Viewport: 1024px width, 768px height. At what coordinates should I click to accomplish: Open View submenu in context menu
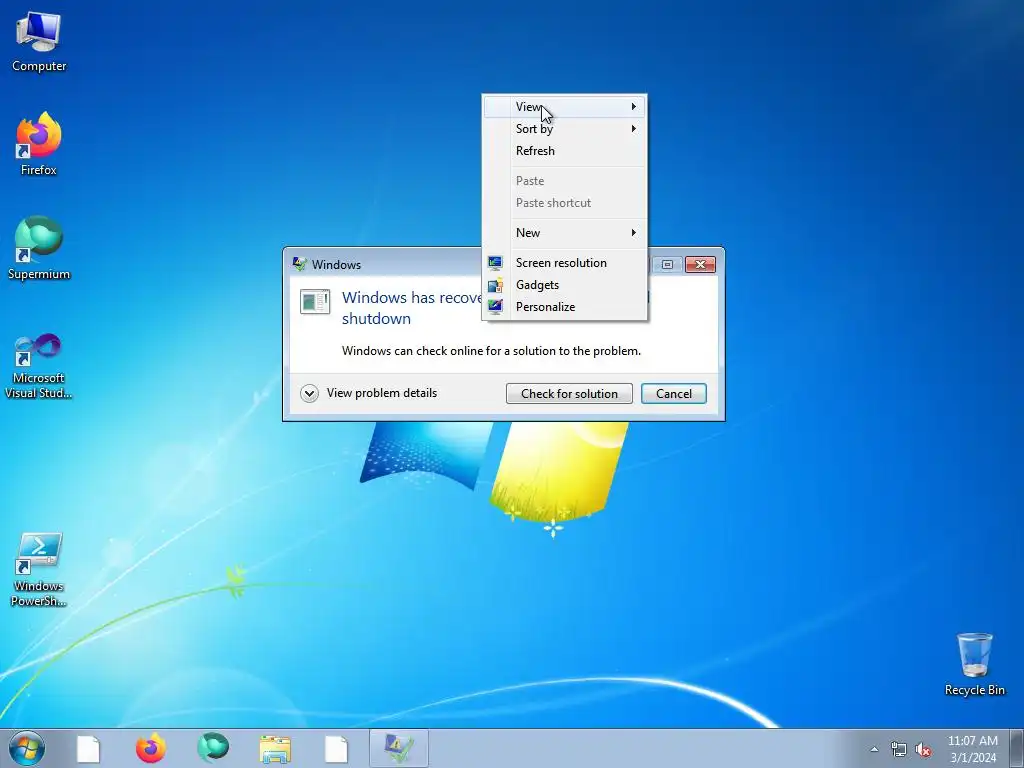tap(565, 106)
